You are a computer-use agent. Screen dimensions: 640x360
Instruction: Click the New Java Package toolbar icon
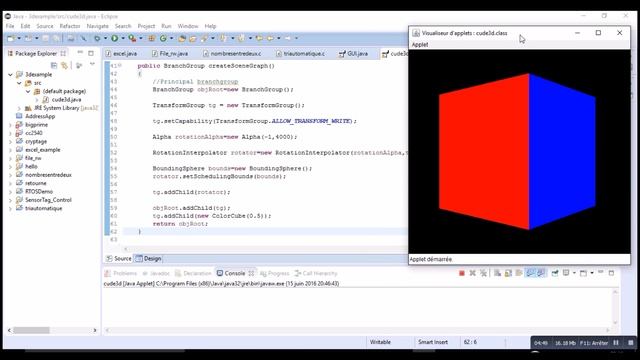pos(151,38)
